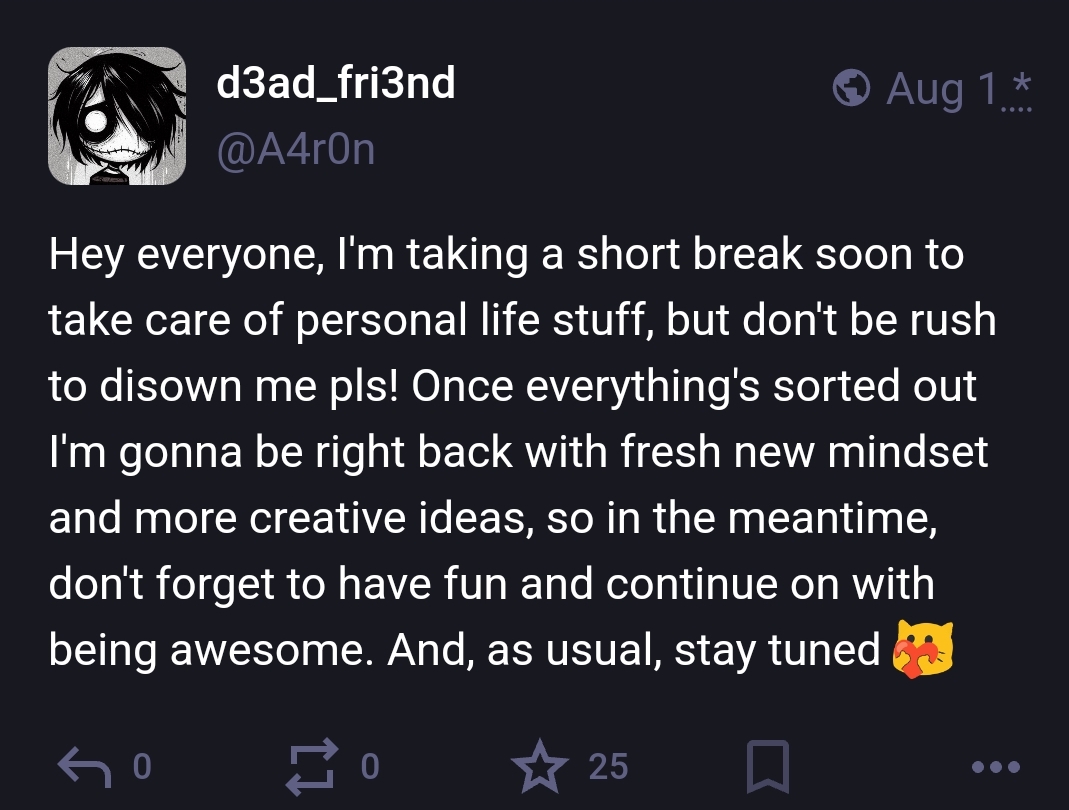Click the globe public visibility icon
Image resolution: width=1069 pixels, height=810 pixels.
point(851,88)
